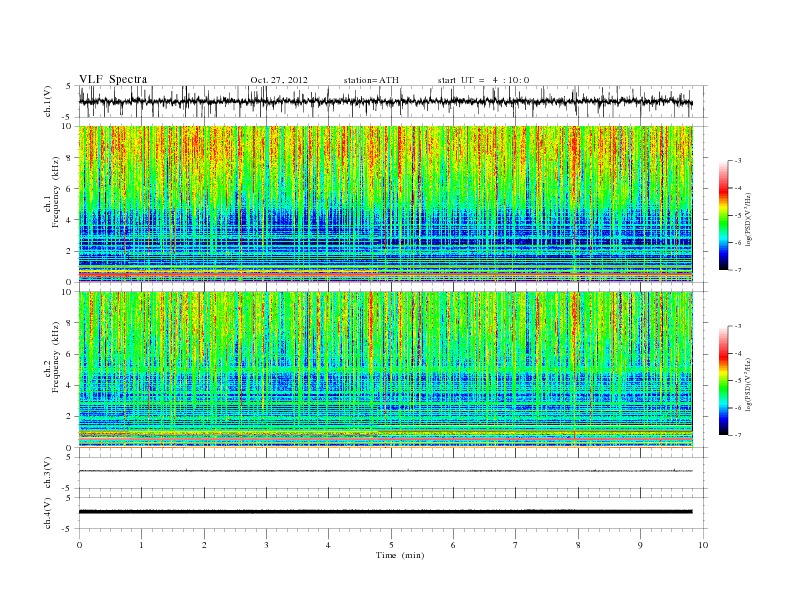Click the '5' tick on the time axis
Image resolution: width=792 pixels, height=612 pixels.
click(391, 545)
